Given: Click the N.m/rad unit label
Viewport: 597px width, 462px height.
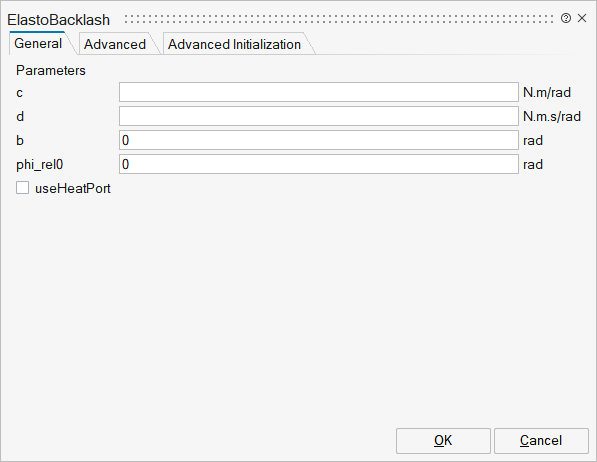Looking at the screenshot, I should click(547, 92).
